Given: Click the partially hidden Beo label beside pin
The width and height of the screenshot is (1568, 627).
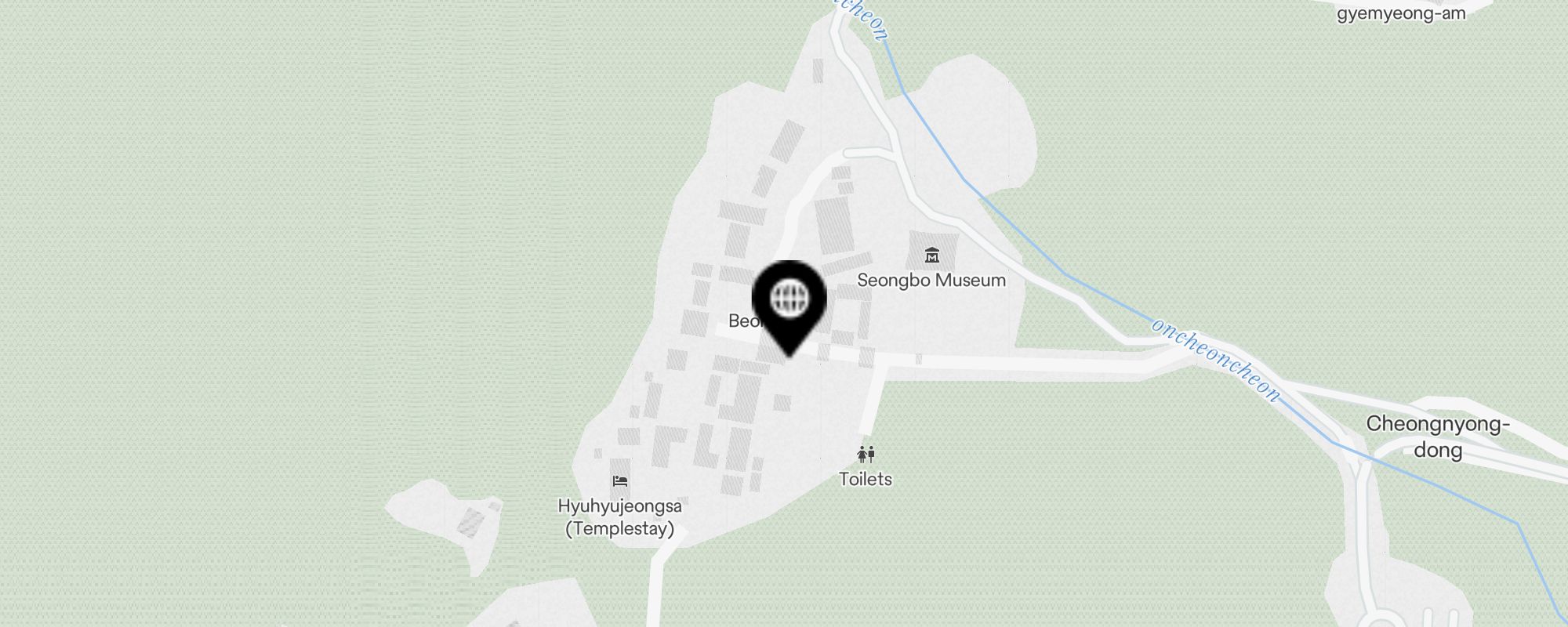Looking at the screenshot, I should click(740, 321).
